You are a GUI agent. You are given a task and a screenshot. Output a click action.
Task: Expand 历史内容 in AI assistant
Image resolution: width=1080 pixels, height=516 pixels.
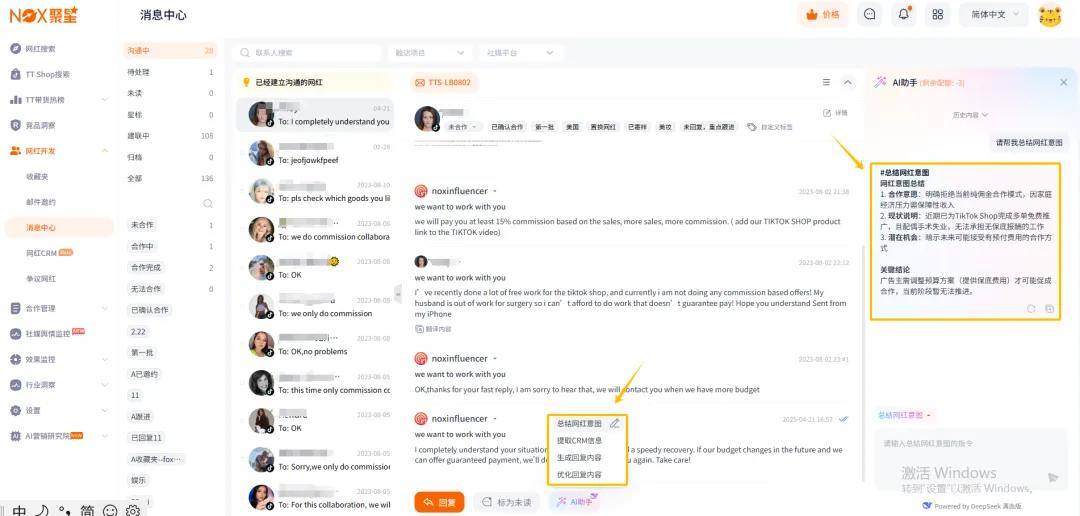[x=970, y=115]
